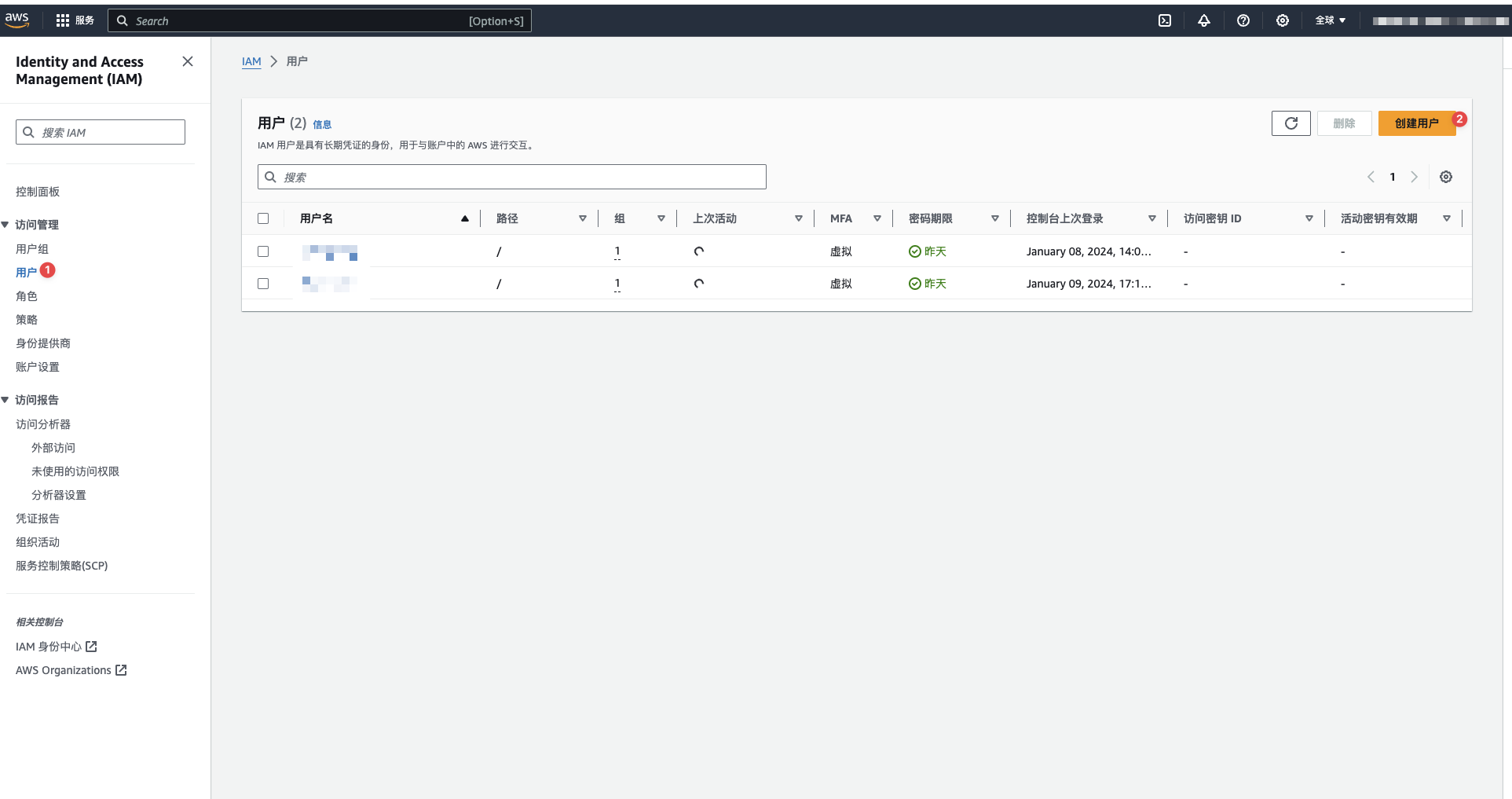
Task: Open the CloudShell terminal icon
Action: tap(1165, 20)
